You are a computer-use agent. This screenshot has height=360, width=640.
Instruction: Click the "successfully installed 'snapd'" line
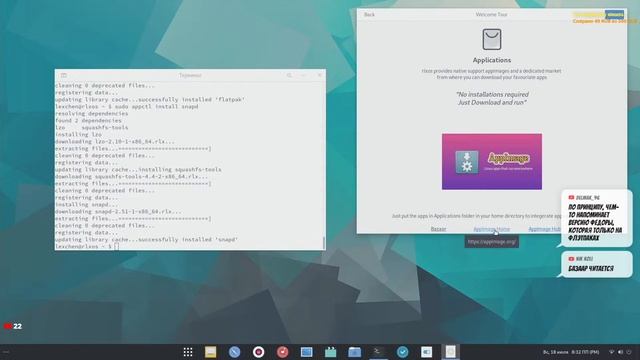(x=146, y=240)
